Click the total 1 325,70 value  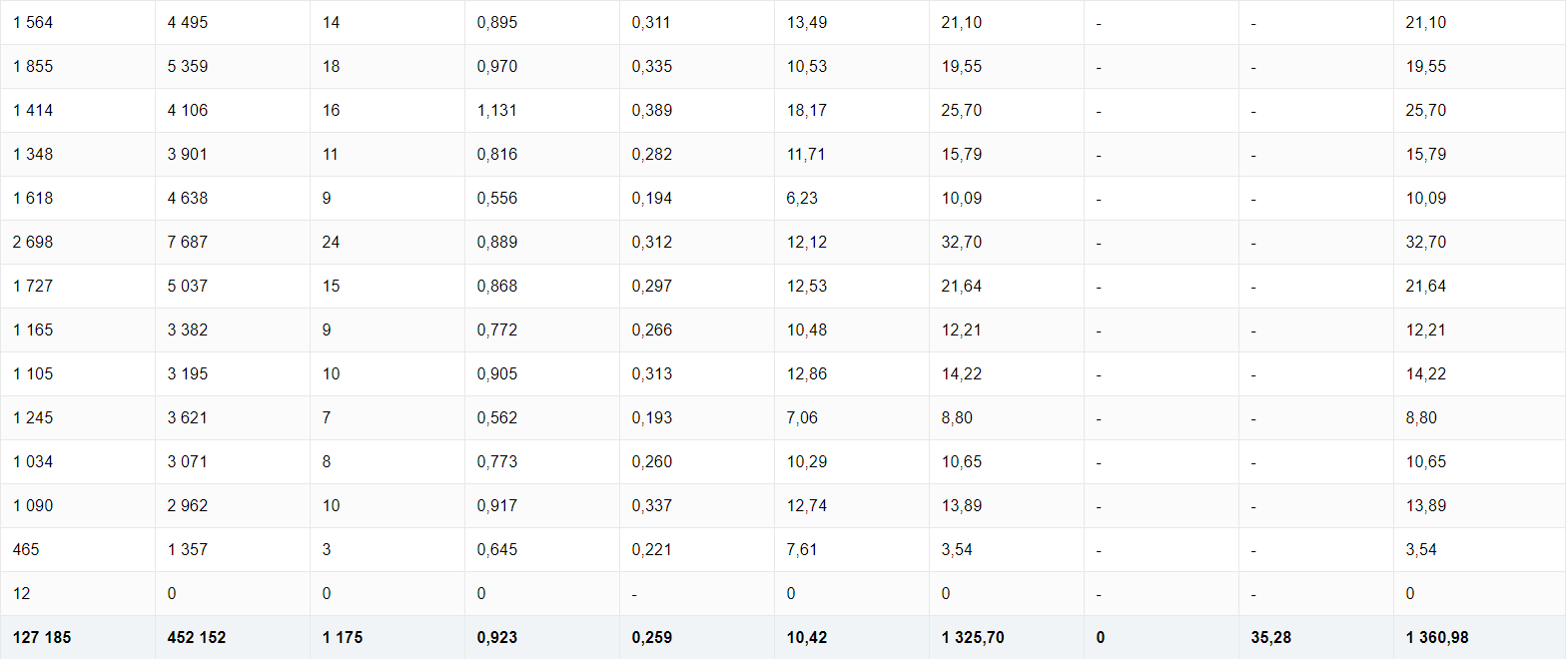point(1007,637)
